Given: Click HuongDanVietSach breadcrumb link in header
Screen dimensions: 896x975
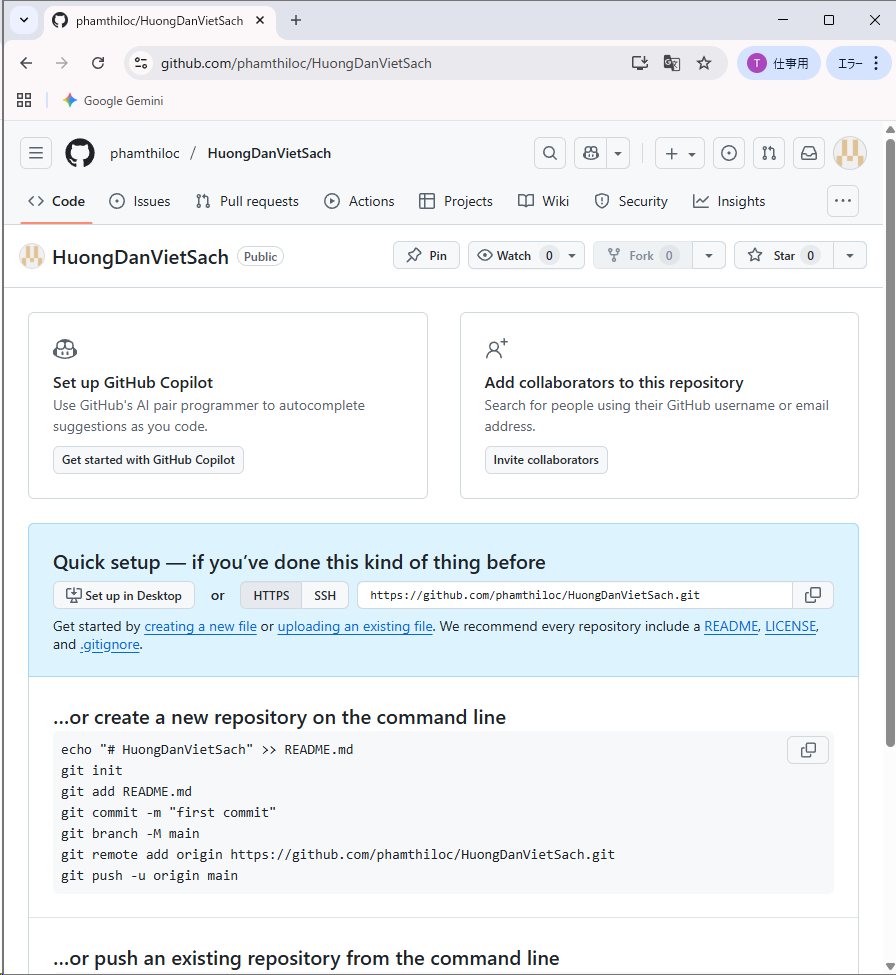Looking at the screenshot, I should pos(269,153).
